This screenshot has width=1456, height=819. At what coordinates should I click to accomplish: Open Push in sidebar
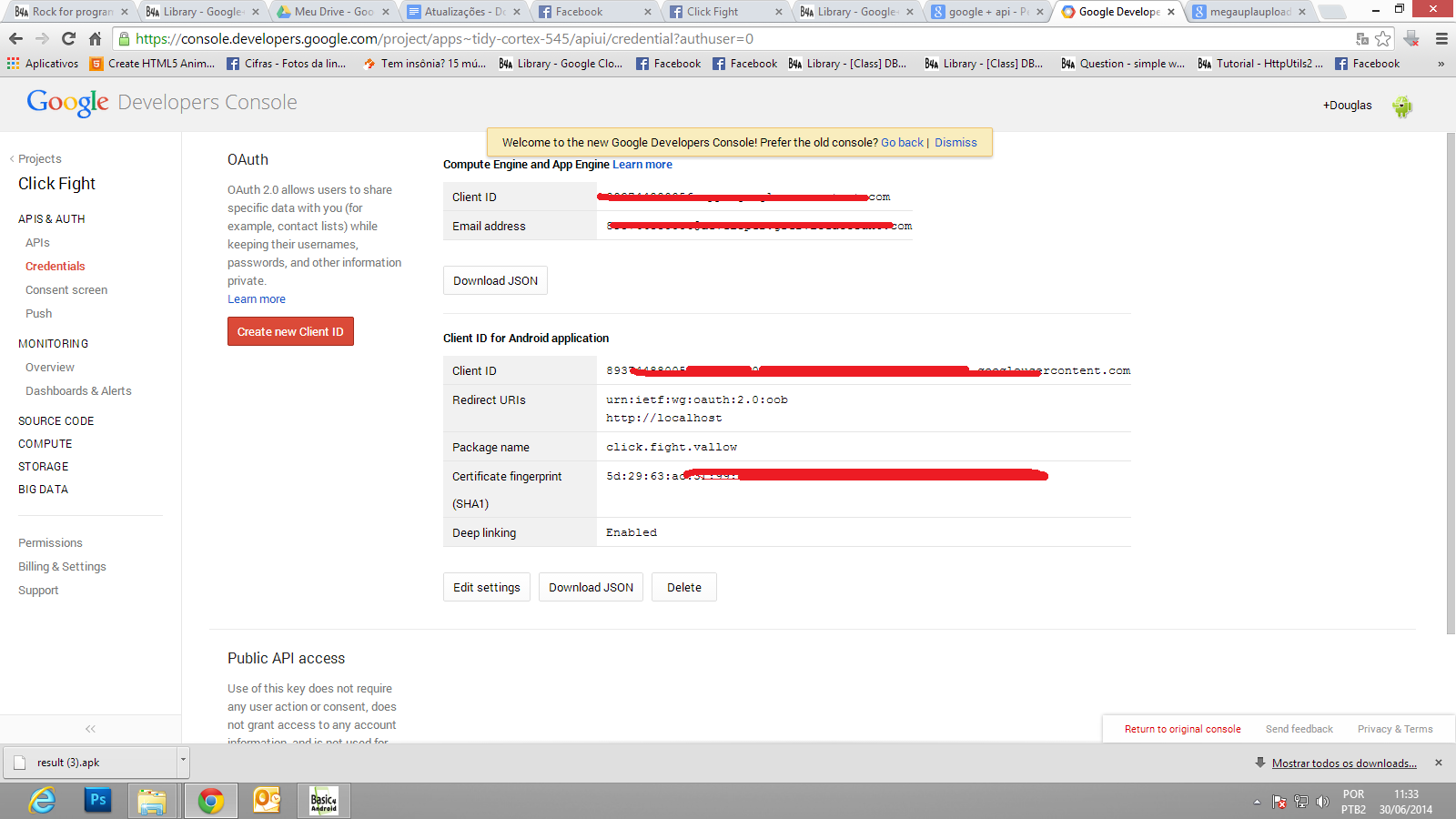click(x=38, y=314)
